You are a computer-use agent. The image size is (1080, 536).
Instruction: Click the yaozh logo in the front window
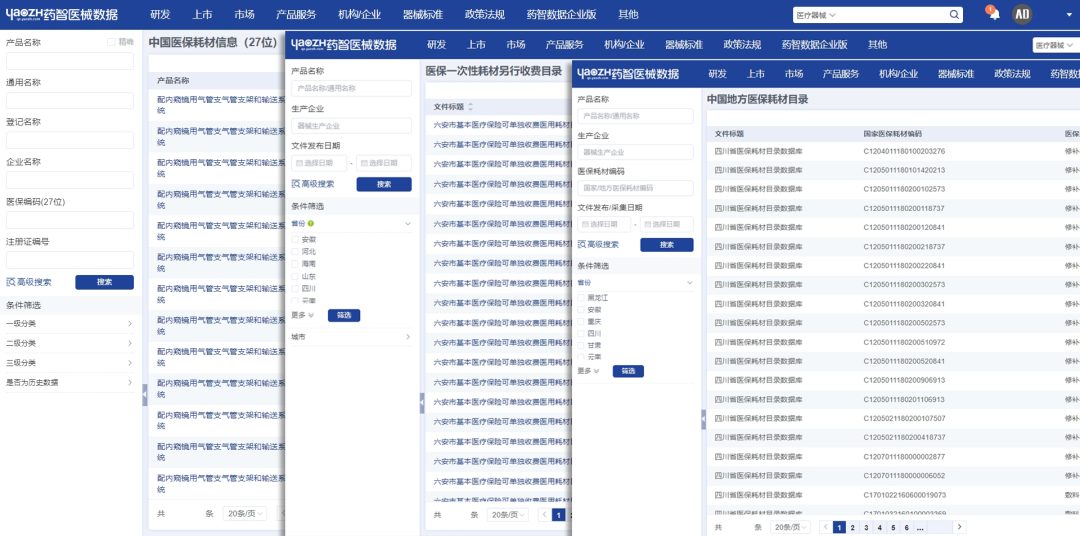click(x=627, y=74)
